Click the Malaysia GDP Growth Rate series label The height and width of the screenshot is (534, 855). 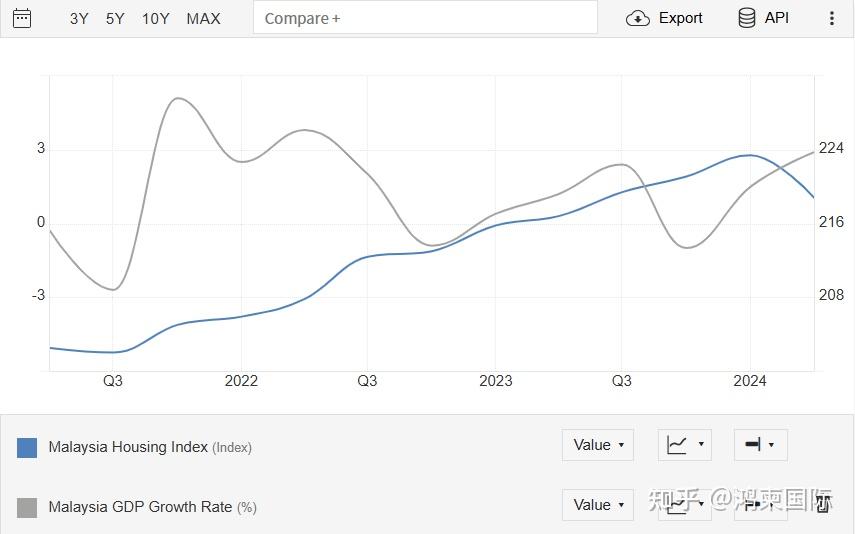[x=140, y=507]
